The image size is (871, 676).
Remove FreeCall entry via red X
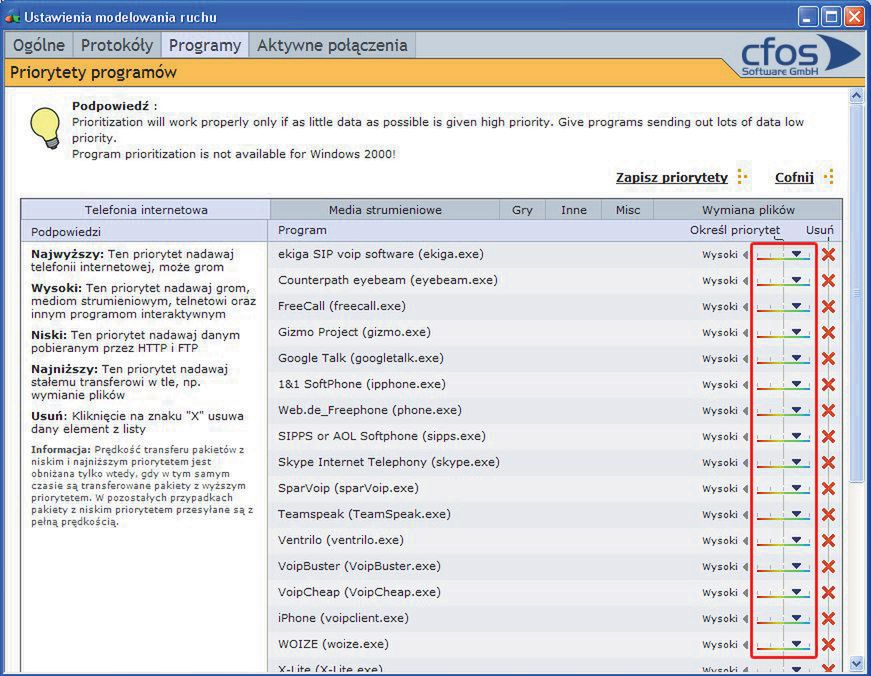click(828, 307)
